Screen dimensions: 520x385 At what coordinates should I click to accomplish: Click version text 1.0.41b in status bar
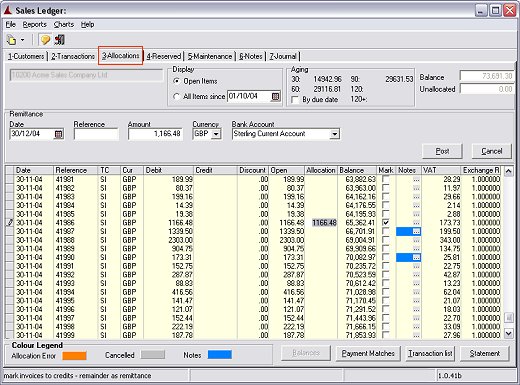pyautogui.click(x=450, y=376)
